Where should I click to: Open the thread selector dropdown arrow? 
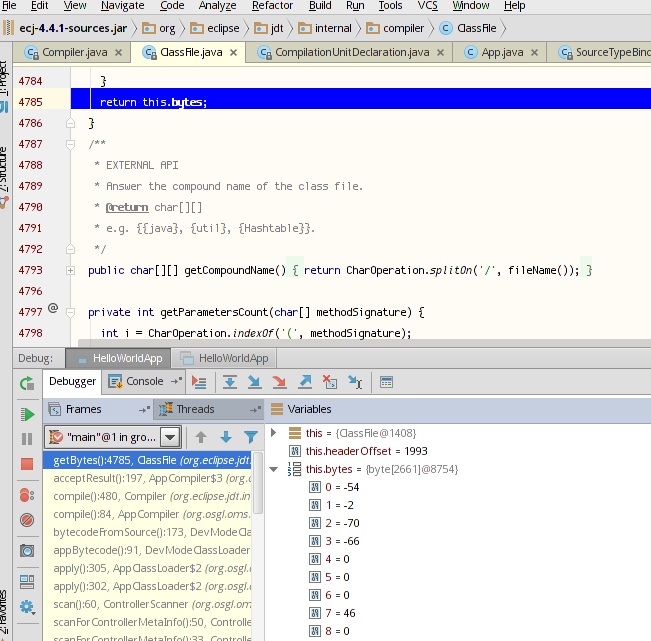point(170,437)
